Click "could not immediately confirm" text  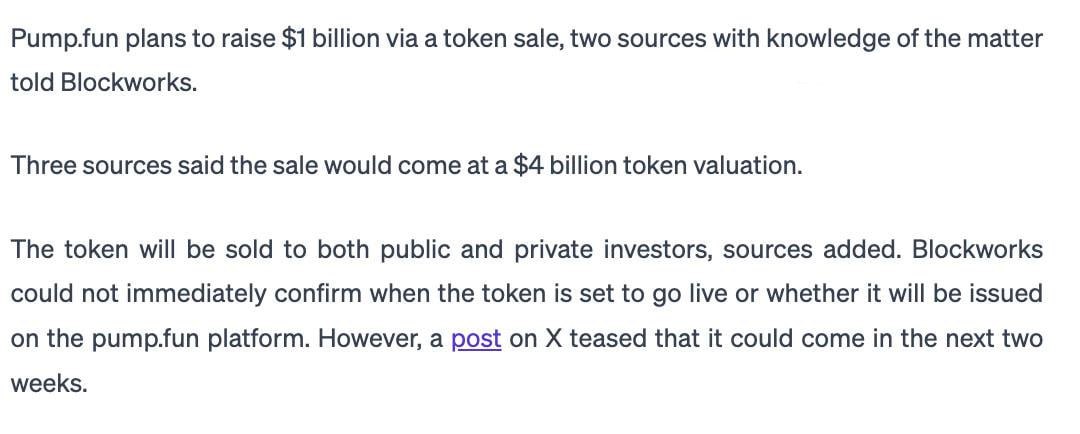(186, 294)
